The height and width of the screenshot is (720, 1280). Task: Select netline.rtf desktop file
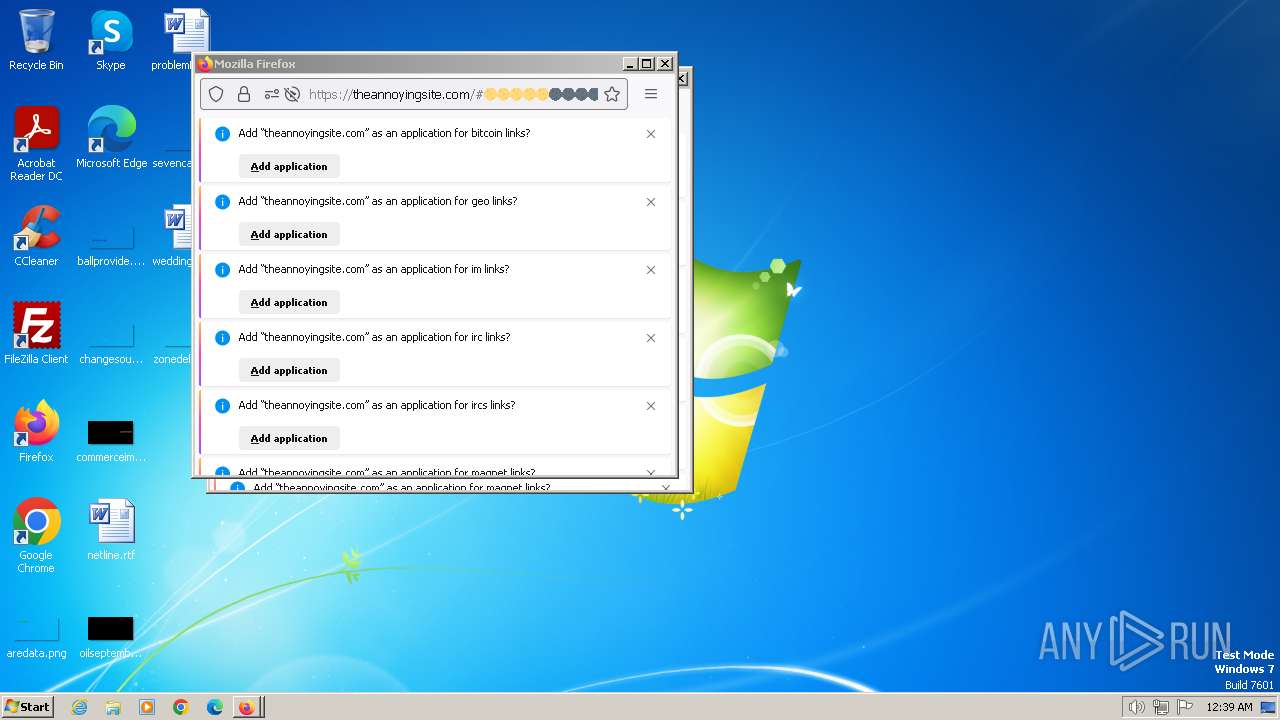point(111,530)
